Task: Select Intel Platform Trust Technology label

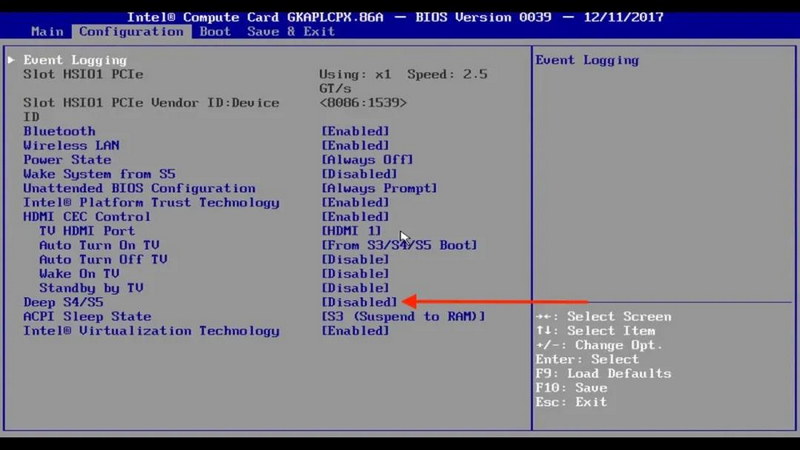Action: [151, 203]
